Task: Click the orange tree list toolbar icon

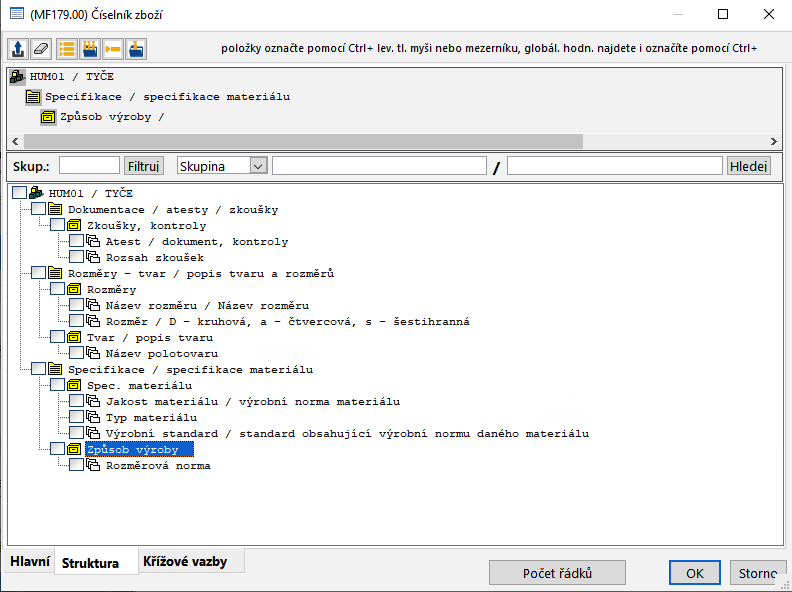Action: tap(67, 49)
